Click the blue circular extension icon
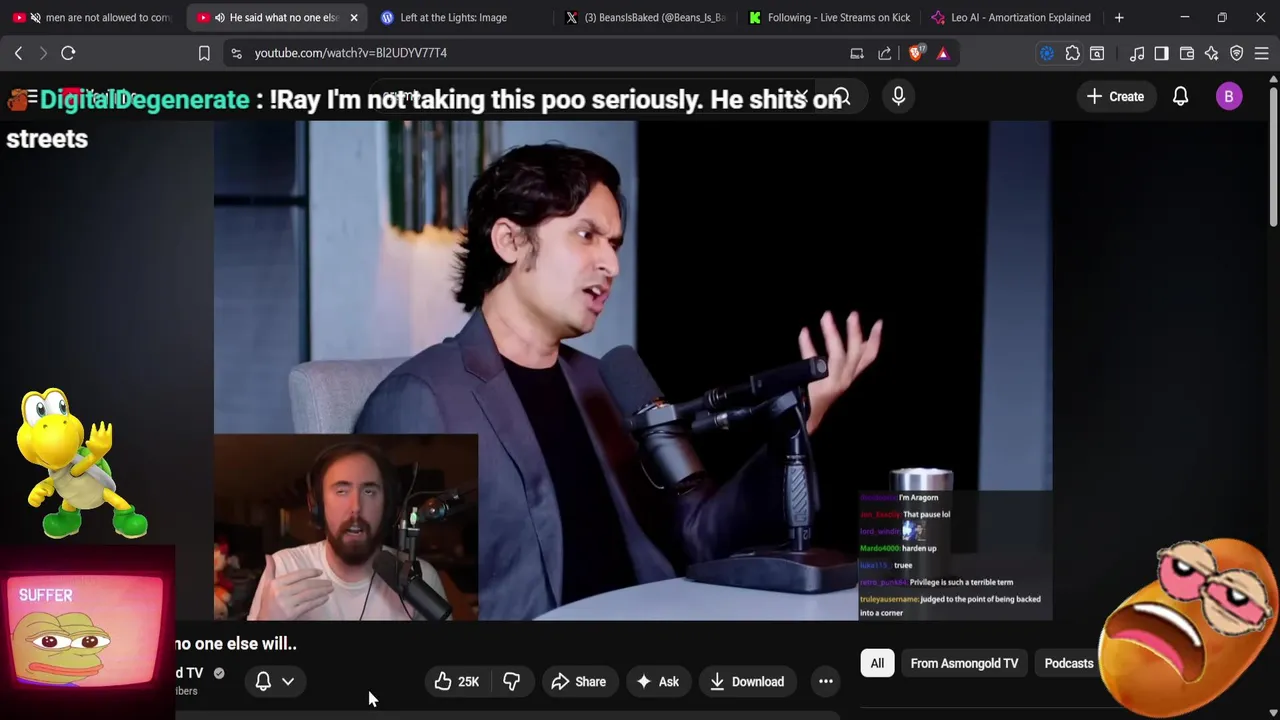 tap(1047, 53)
